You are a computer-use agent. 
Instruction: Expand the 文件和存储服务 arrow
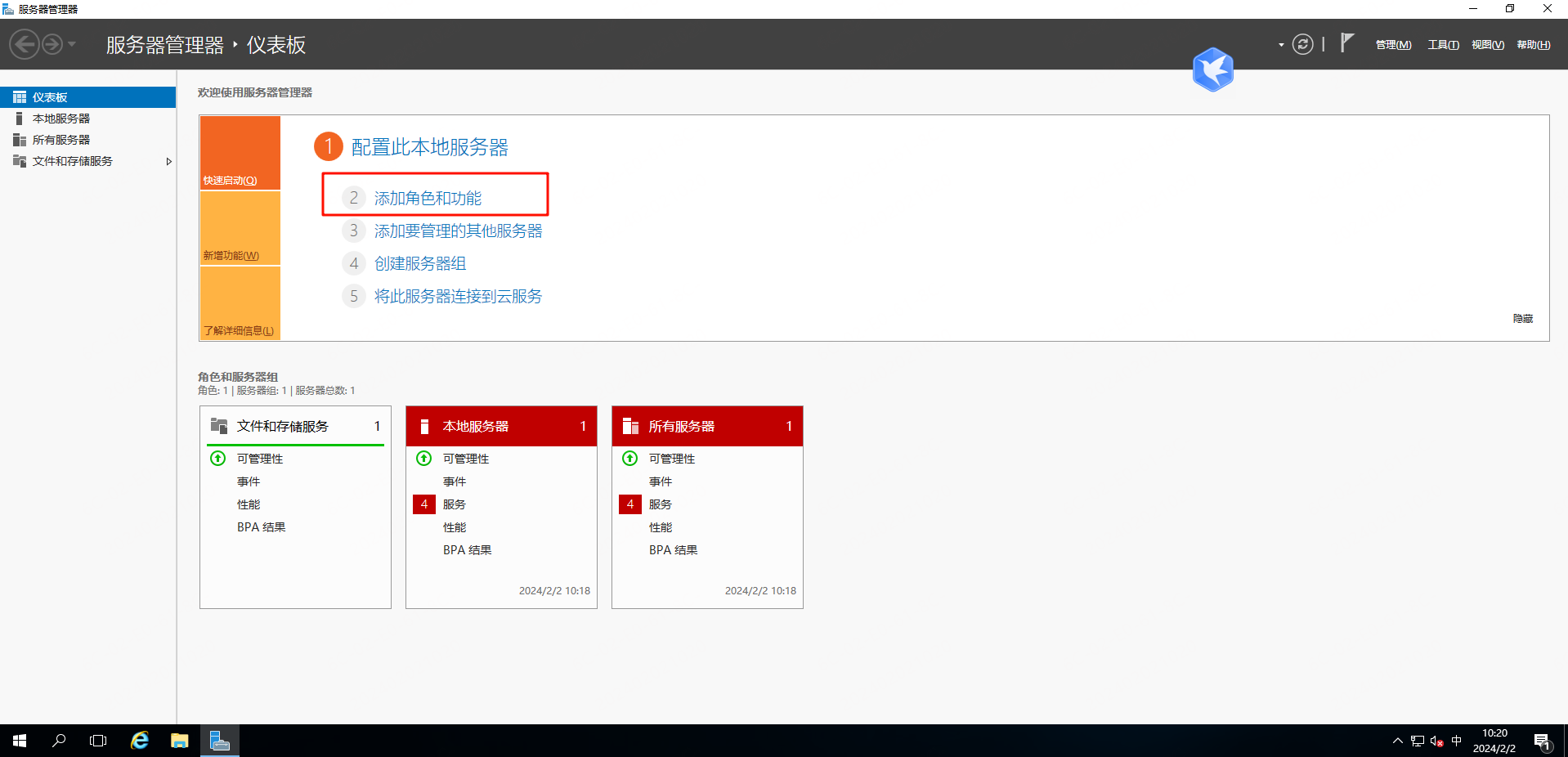pos(168,162)
